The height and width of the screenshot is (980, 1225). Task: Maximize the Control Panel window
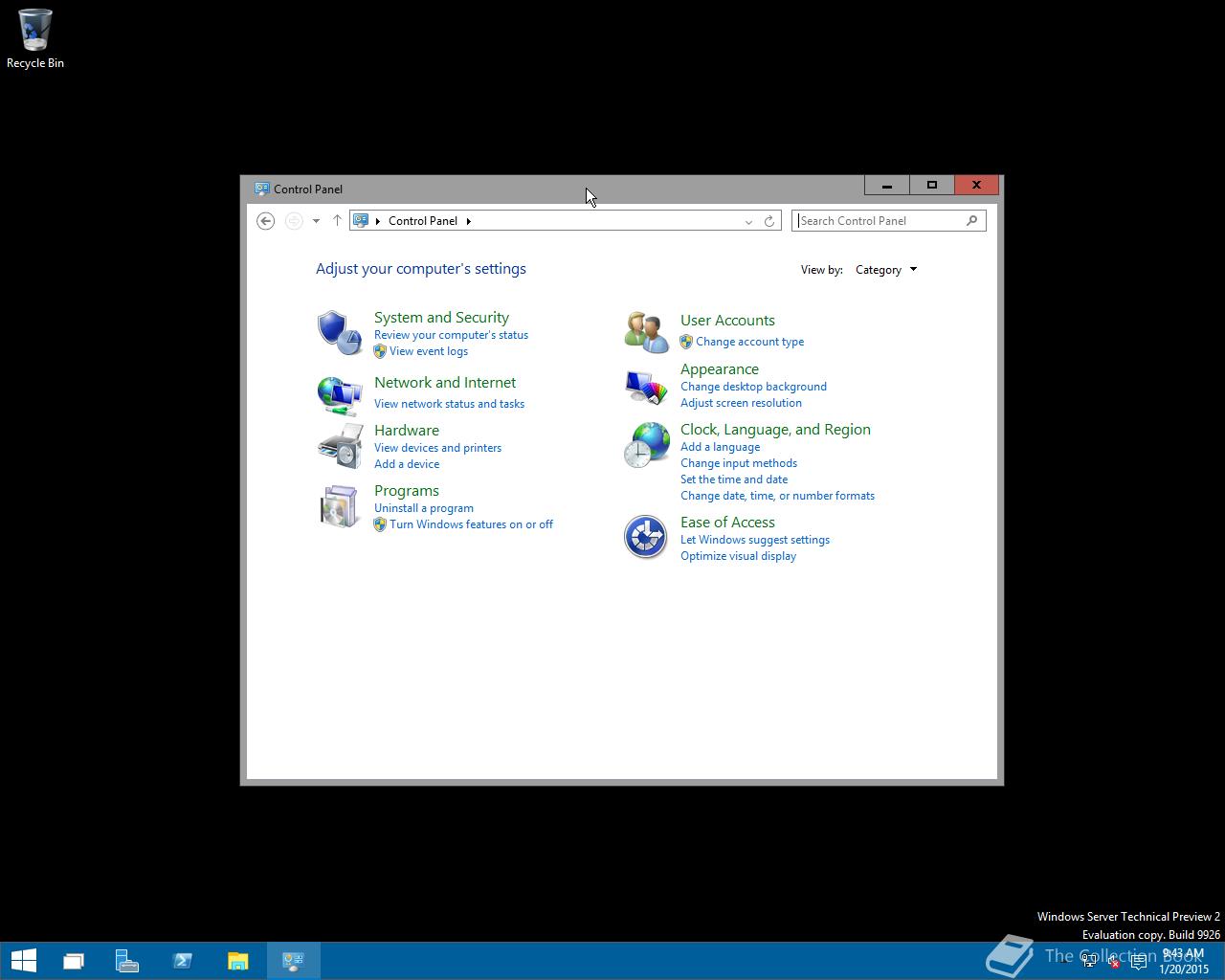point(931,185)
